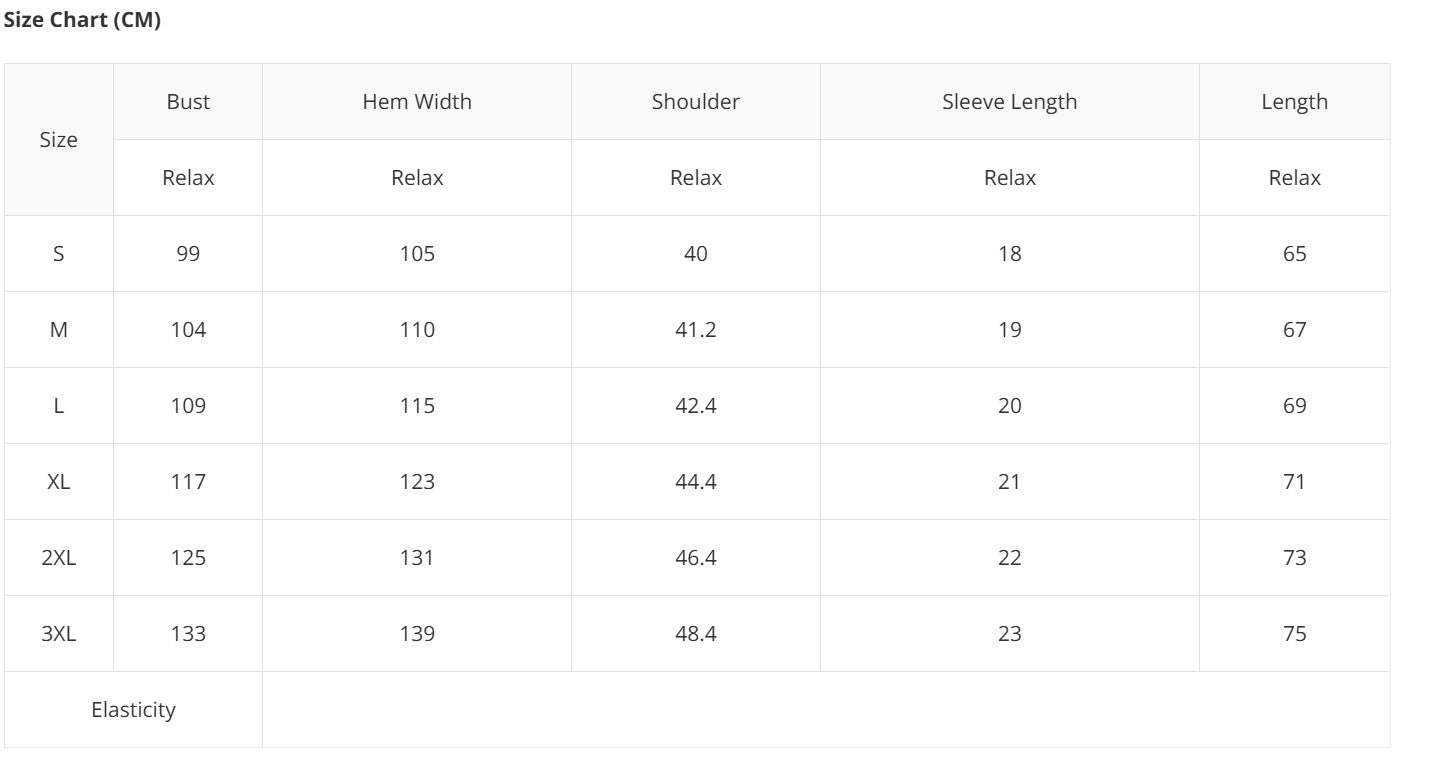Select the Bust column header
Image resolution: width=1435 pixels, height=760 pixels.
tap(188, 102)
